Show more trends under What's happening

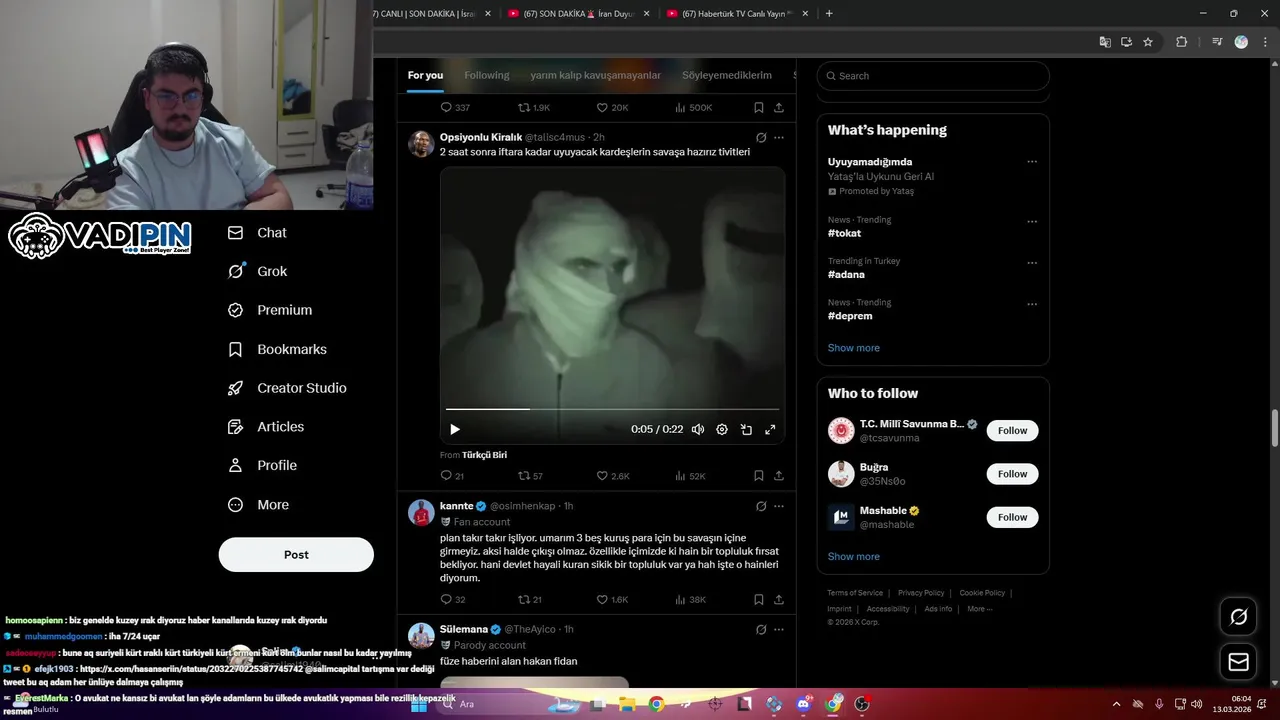(854, 348)
